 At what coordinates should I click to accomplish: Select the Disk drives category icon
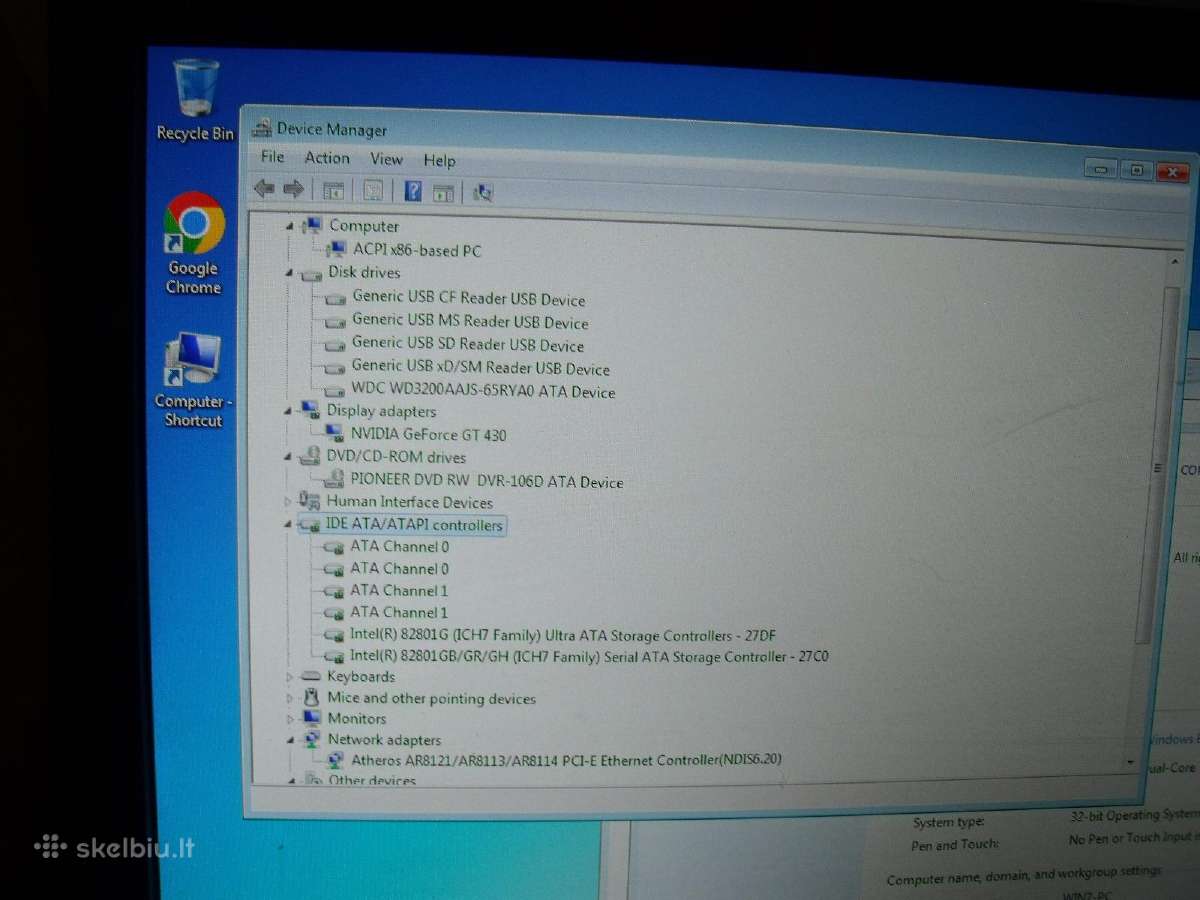pos(311,273)
